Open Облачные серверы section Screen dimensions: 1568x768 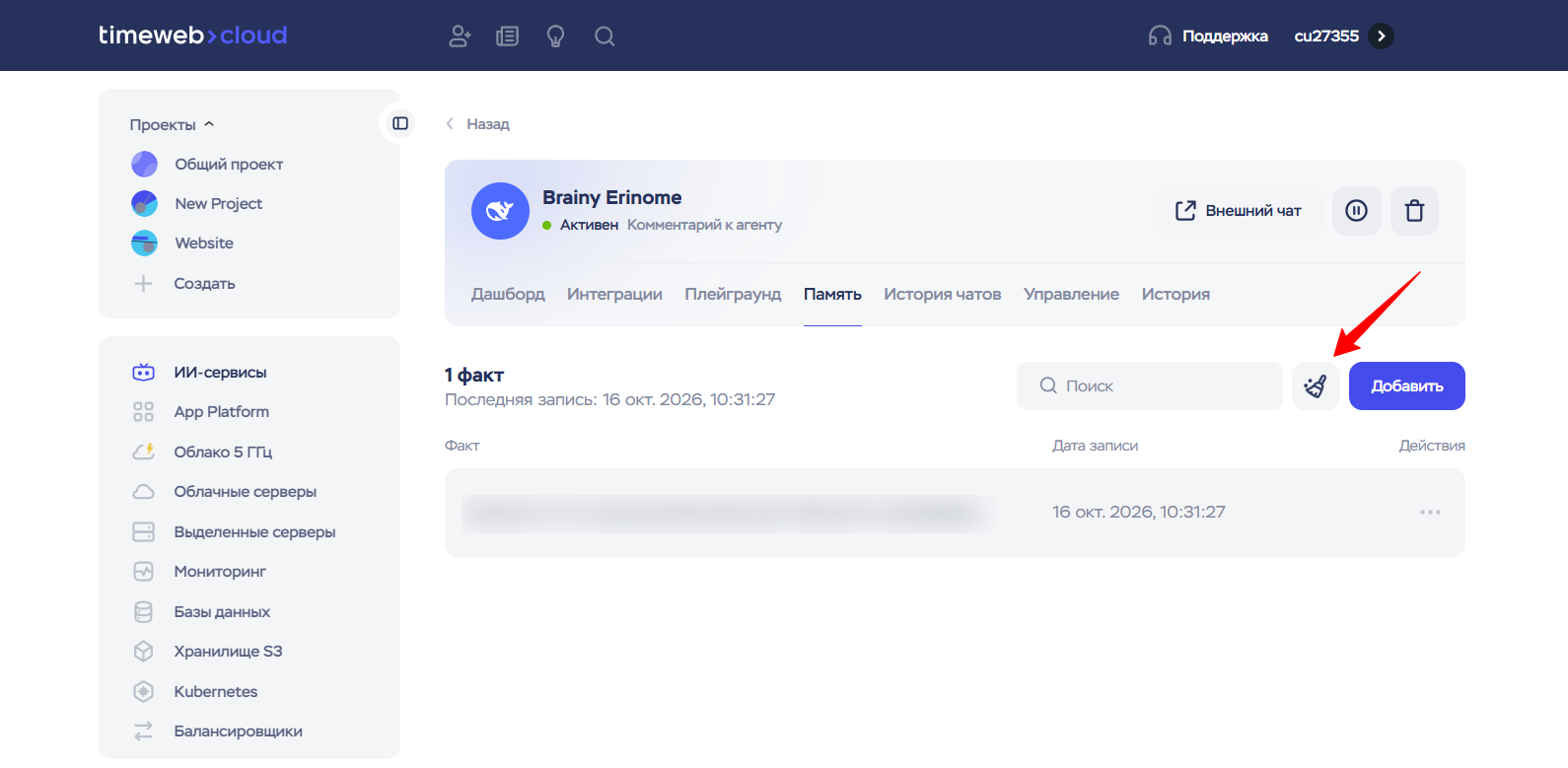pyautogui.click(x=245, y=492)
